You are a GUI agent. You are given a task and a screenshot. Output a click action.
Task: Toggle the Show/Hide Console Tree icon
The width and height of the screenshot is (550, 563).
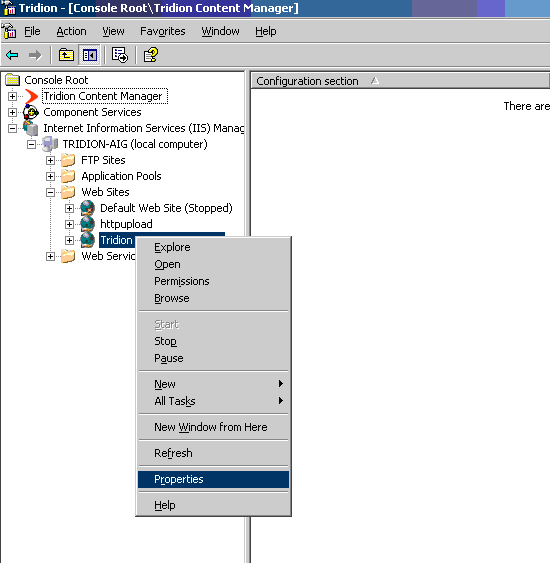click(x=89, y=55)
